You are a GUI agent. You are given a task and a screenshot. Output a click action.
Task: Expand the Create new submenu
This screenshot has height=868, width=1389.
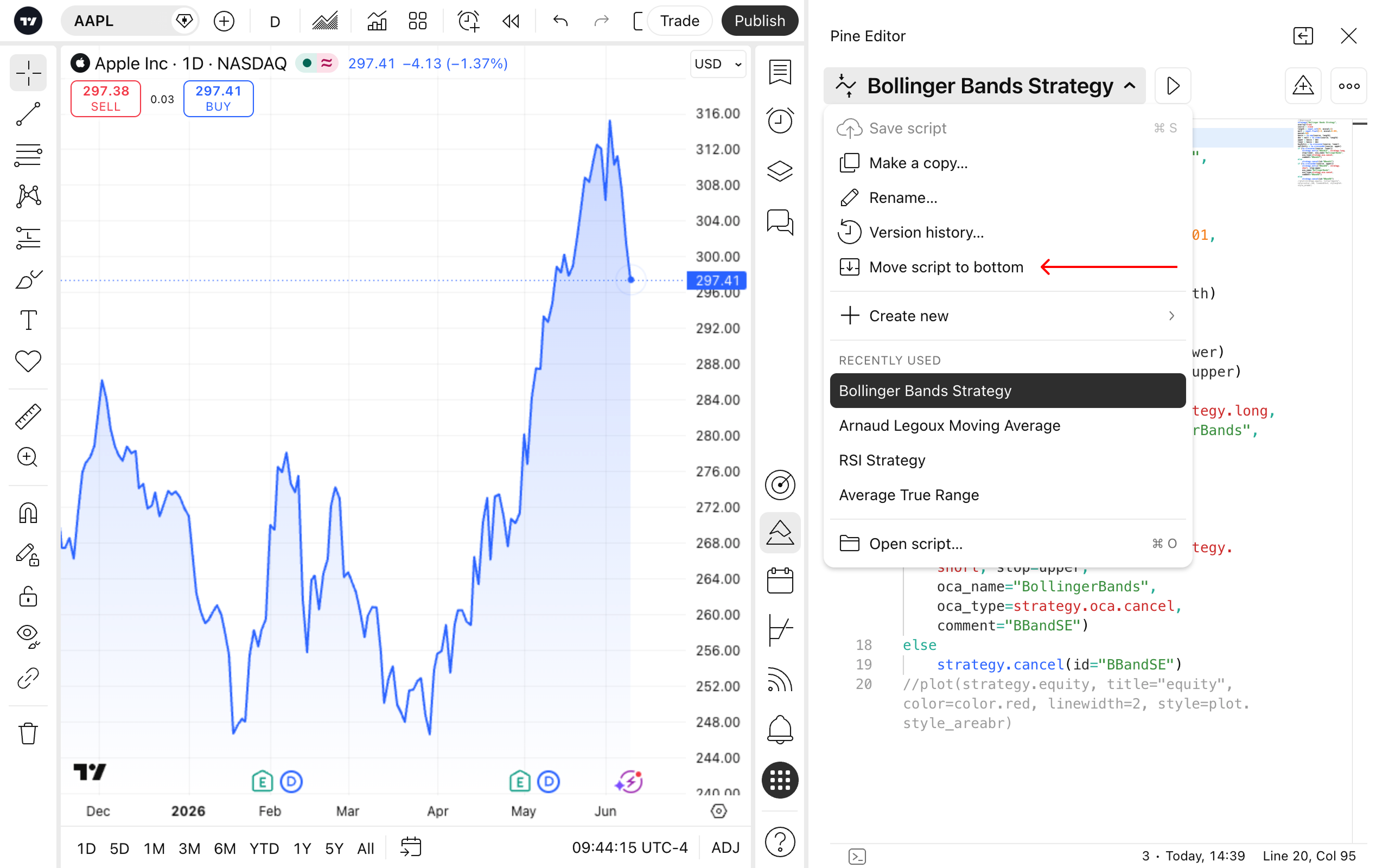click(x=1008, y=316)
